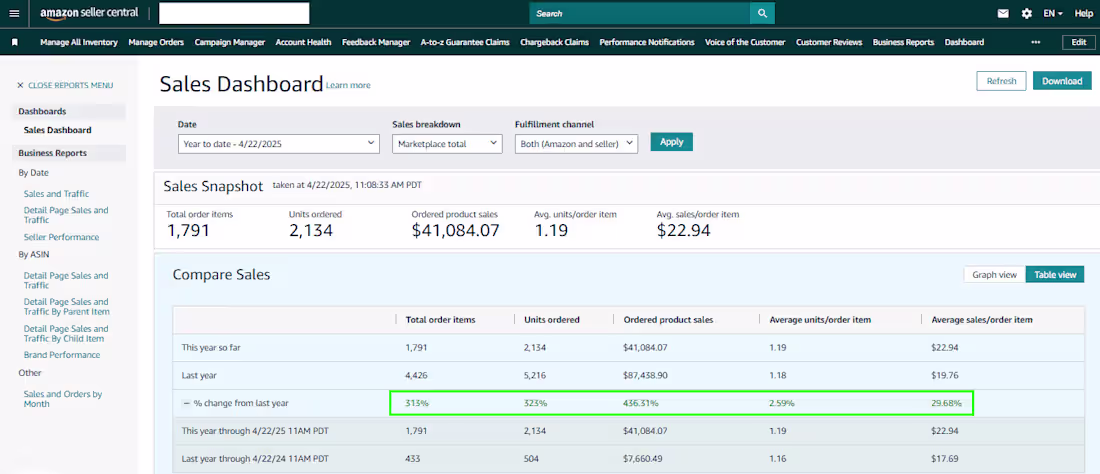Switch to Table view
This screenshot has height=474, width=1100.
point(1055,275)
